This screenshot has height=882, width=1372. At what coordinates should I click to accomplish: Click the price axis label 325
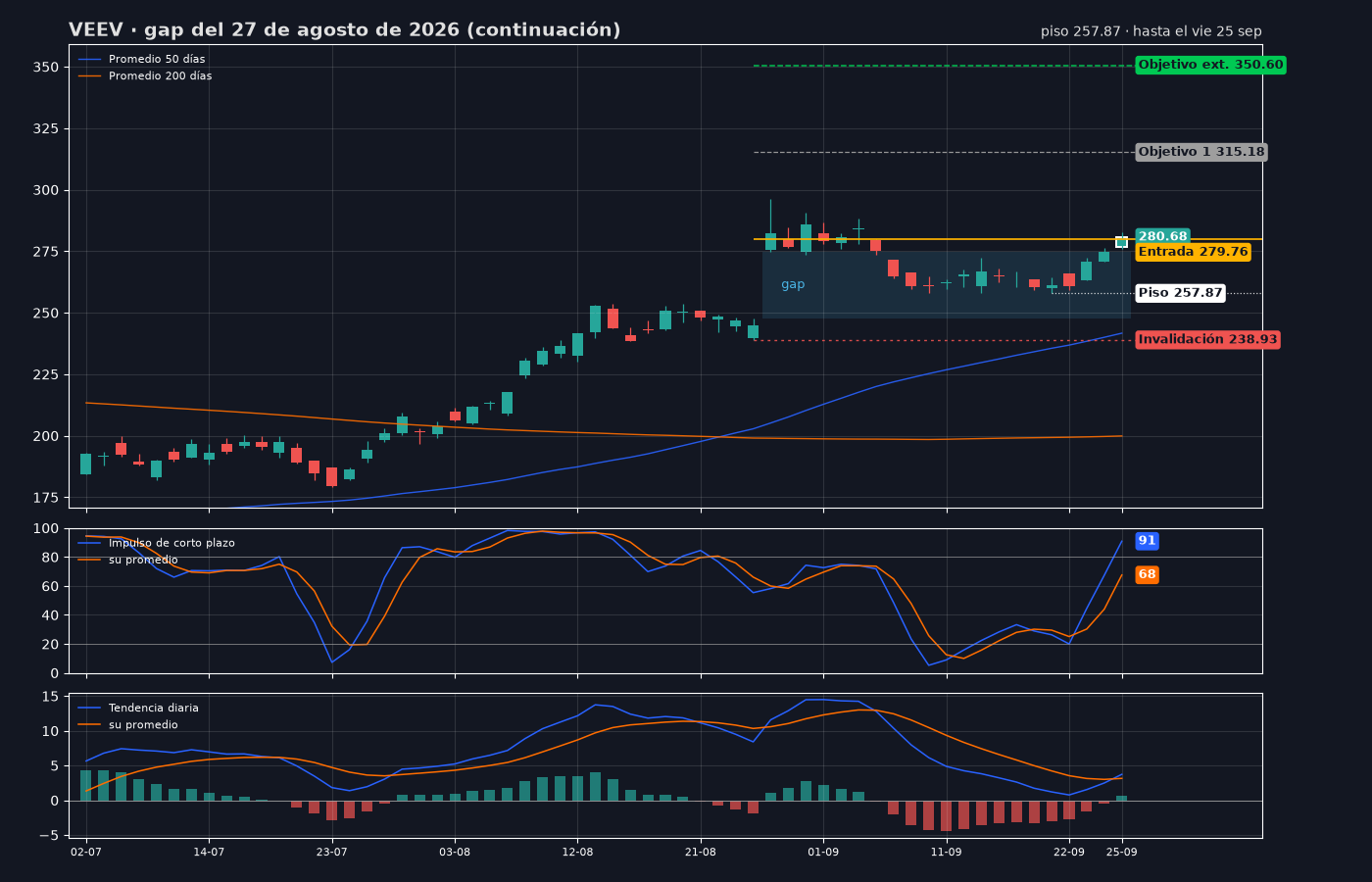[x=46, y=129]
